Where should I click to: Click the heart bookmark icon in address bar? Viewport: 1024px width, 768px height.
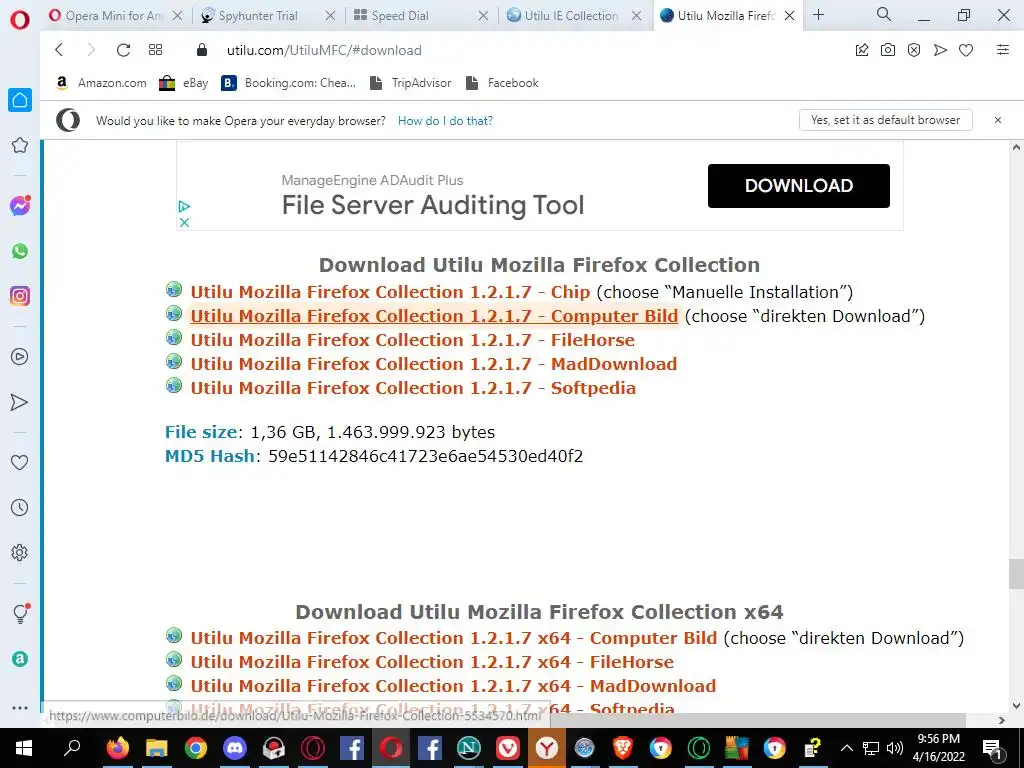966,50
